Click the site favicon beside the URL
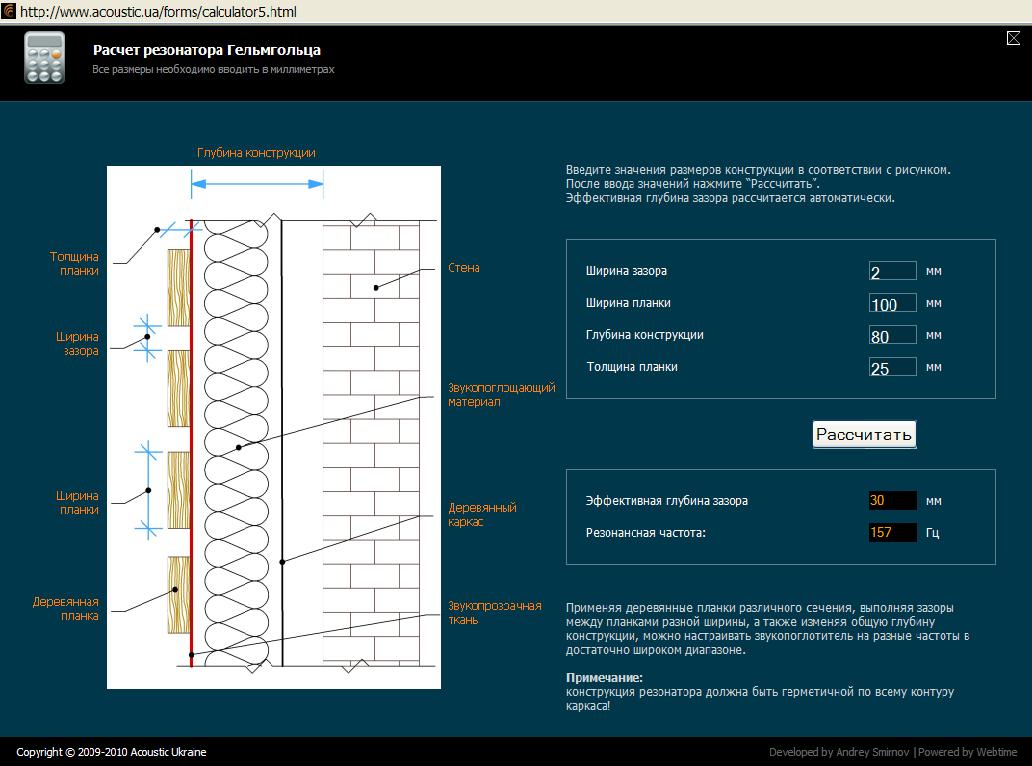The image size is (1032, 766). coord(9,12)
